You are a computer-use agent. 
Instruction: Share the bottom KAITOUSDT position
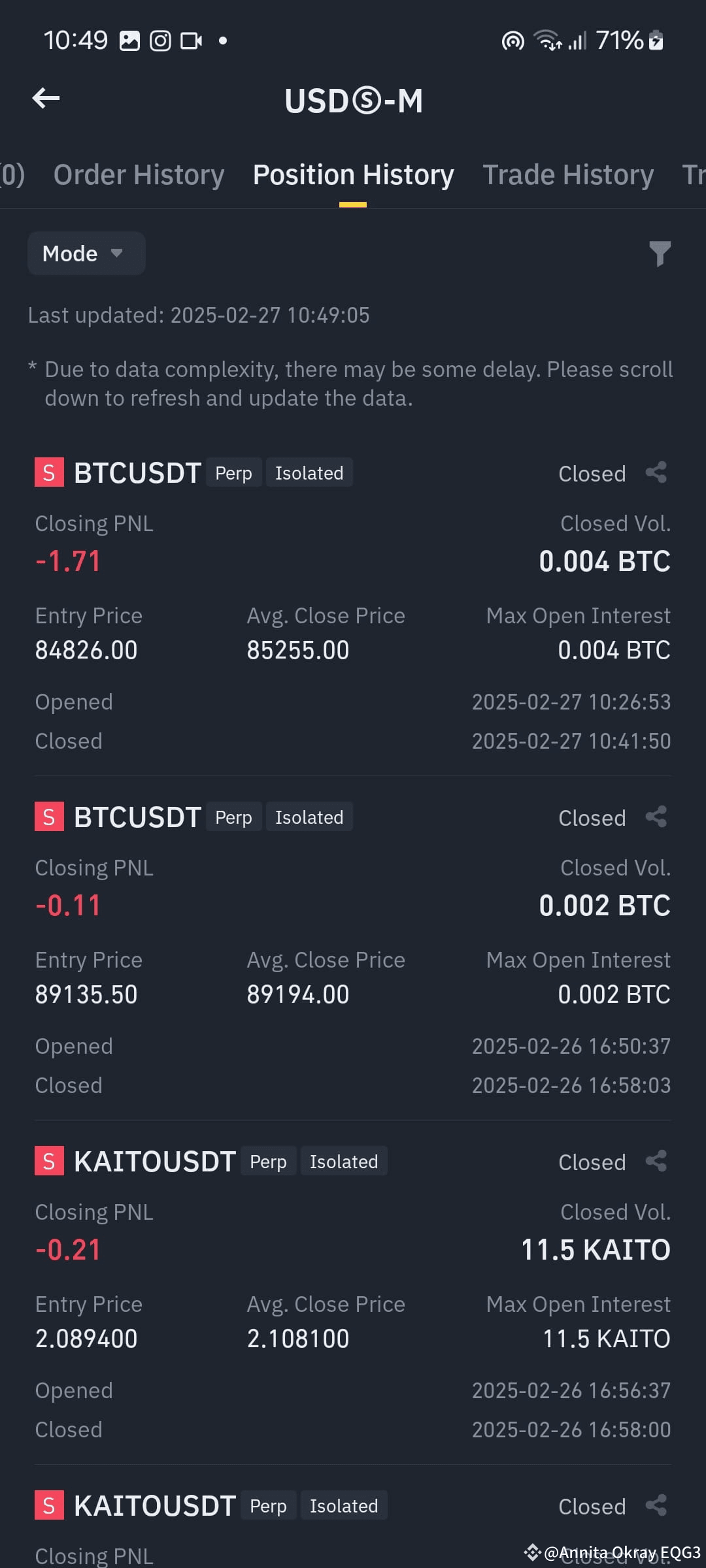pos(656,1505)
